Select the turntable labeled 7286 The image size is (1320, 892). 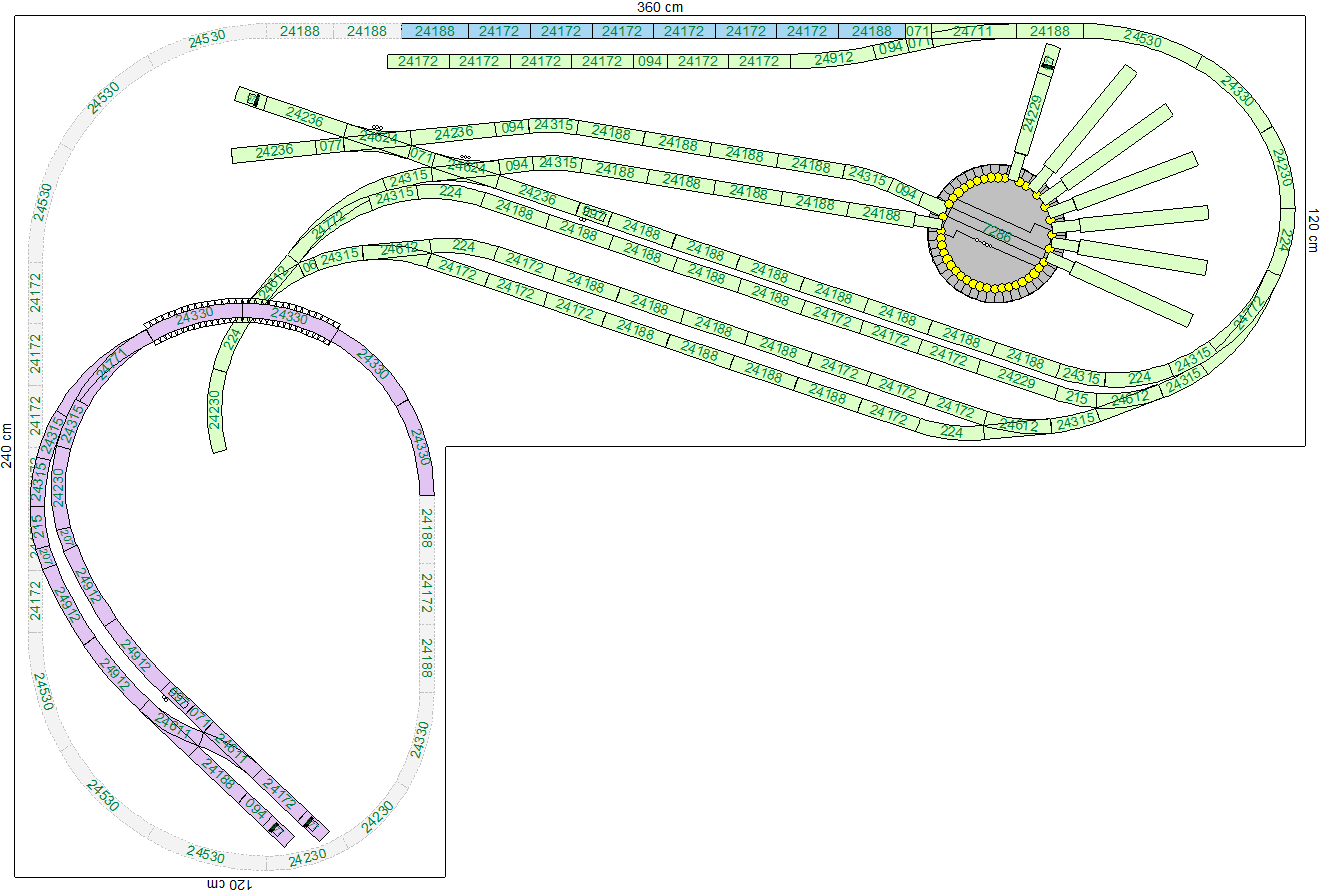click(x=996, y=234)
